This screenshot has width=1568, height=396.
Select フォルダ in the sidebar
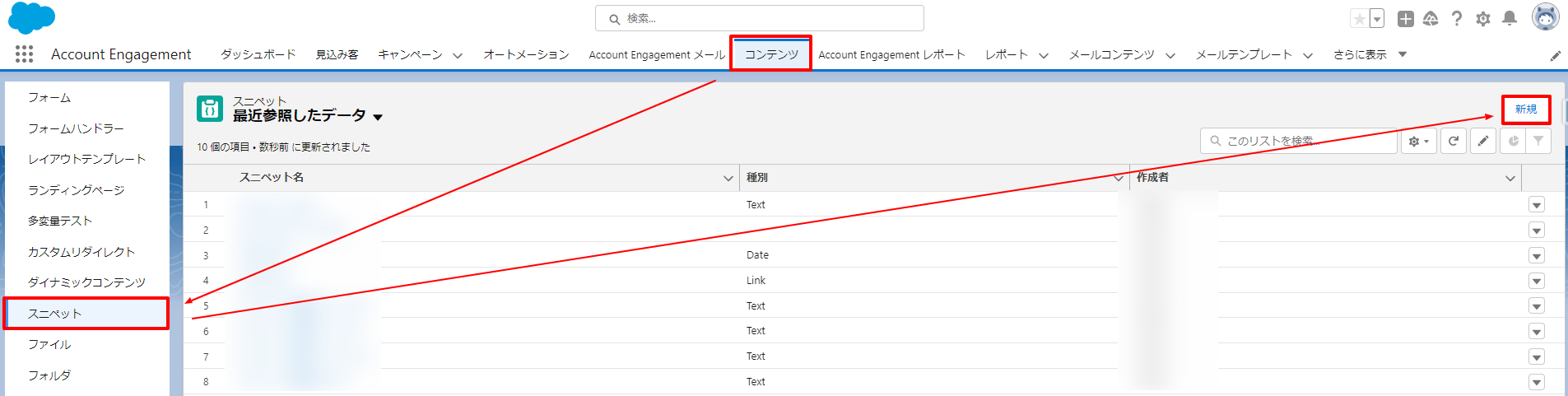point(86,375)
